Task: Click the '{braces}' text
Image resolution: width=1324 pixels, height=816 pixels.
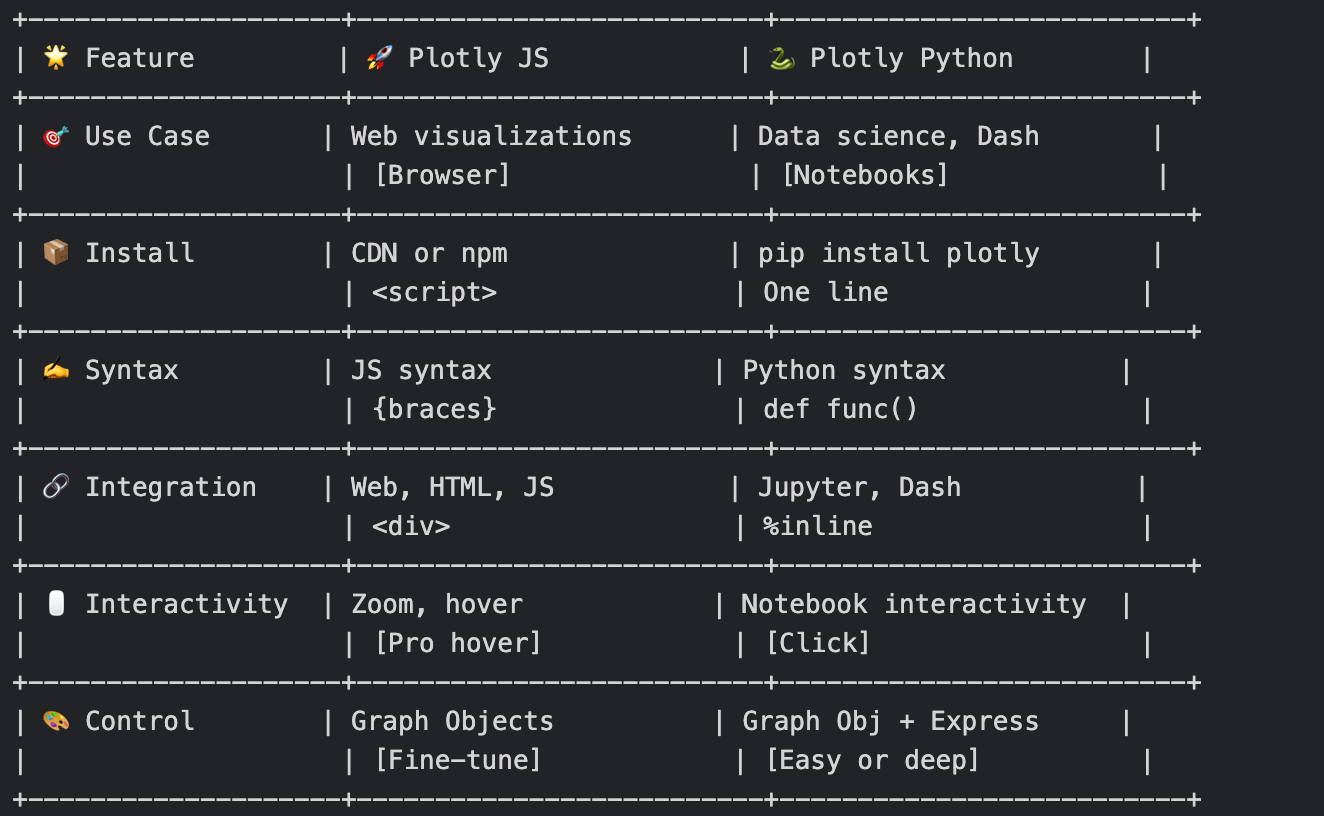Action: tap(434, 410)
